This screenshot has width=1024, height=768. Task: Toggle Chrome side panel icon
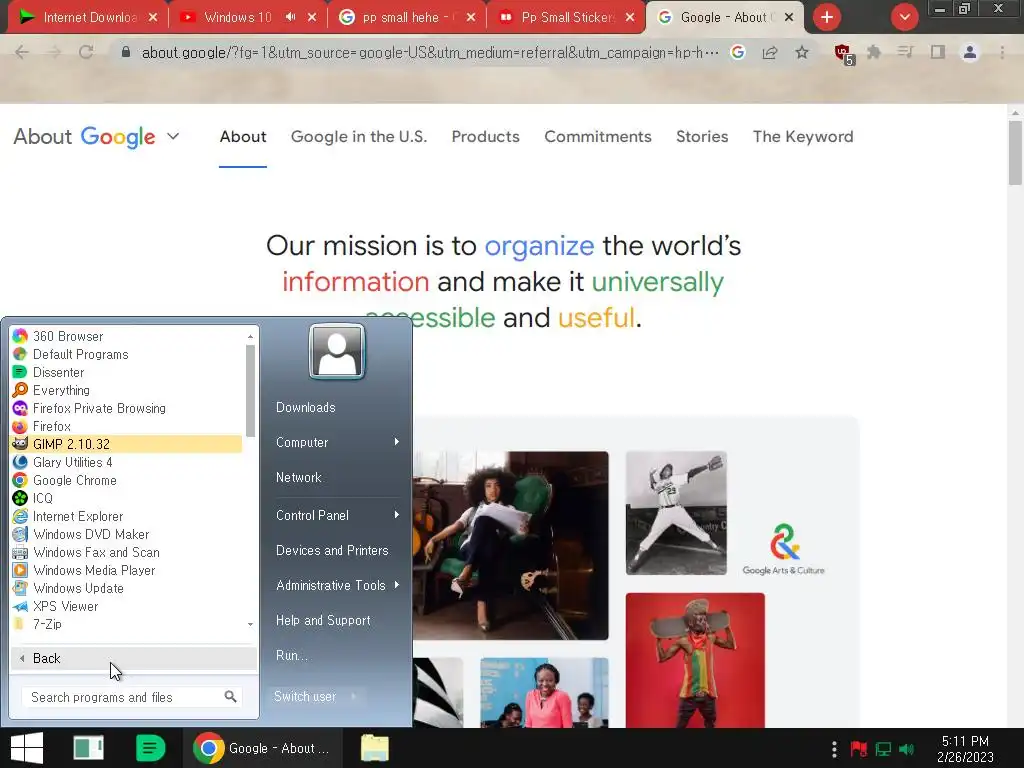(x=938, y=52)
